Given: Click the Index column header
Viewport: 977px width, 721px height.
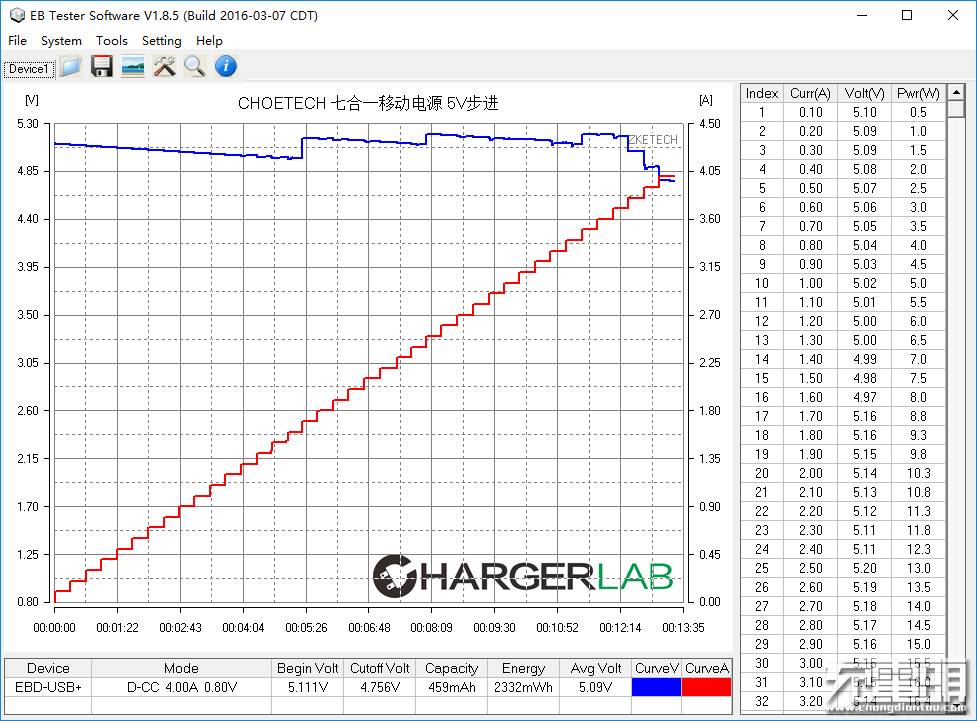Looking at the screenshot, I should tap(761, 93).
